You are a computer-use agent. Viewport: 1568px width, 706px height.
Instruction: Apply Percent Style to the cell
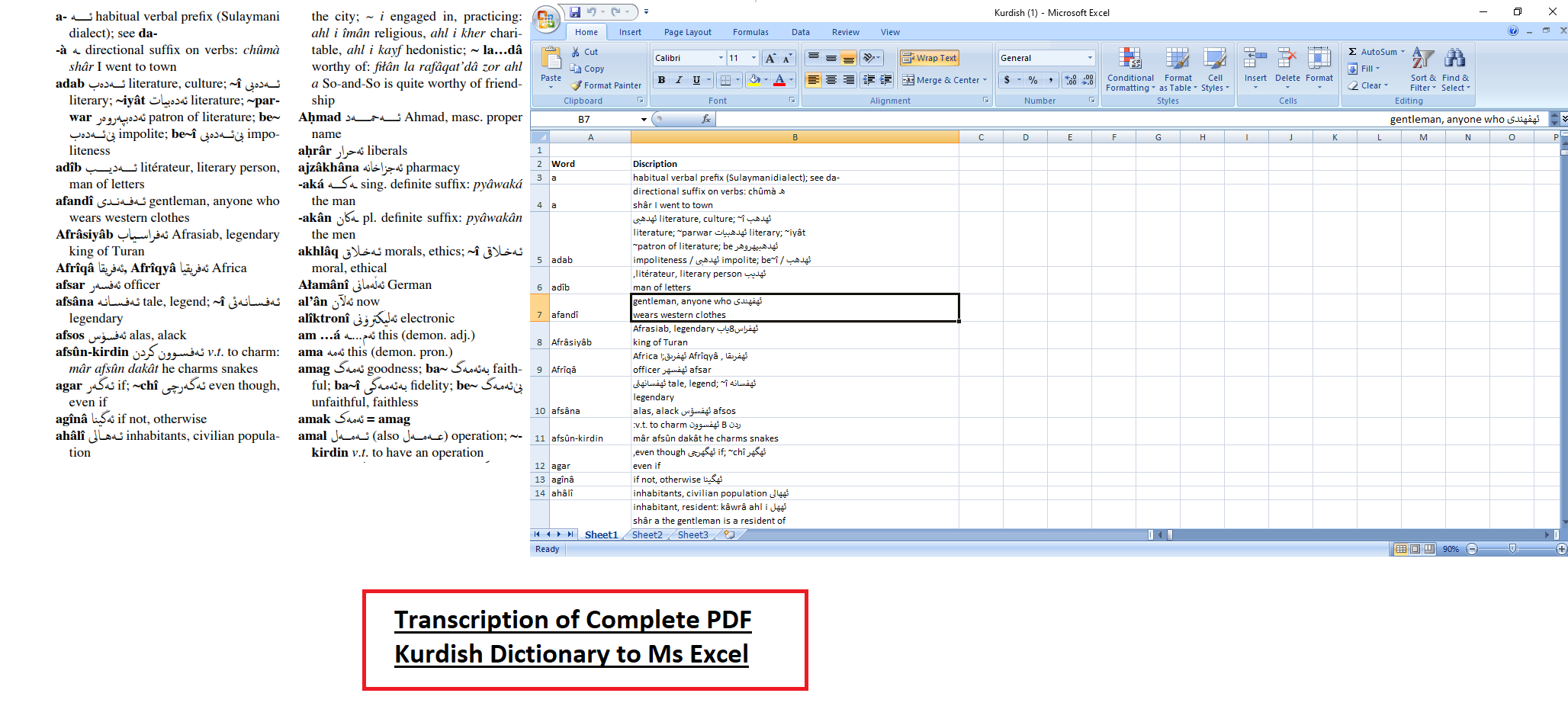click(1033, 80)
